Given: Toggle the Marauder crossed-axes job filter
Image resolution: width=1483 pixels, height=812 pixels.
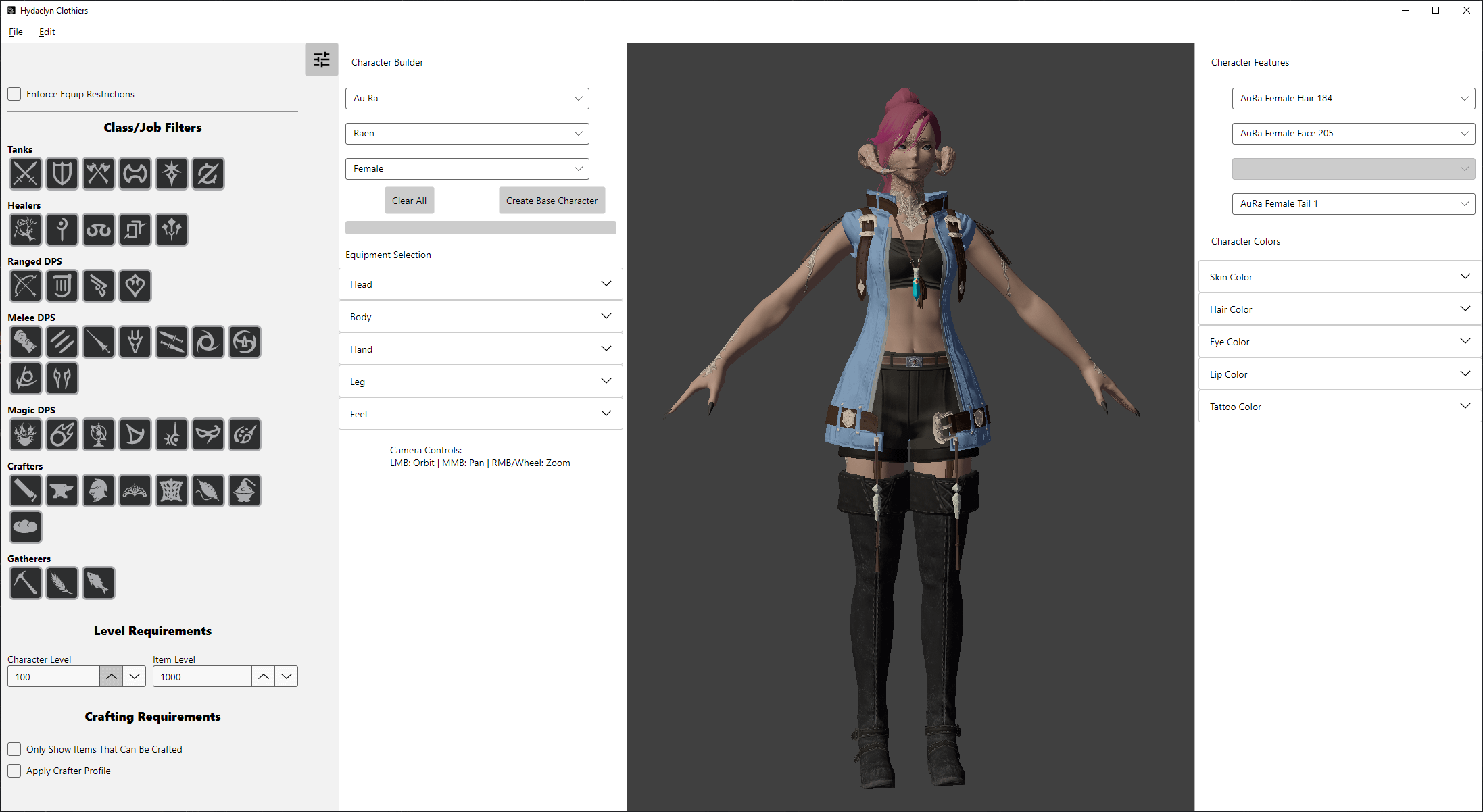Looking at the screenshot, I should (x=99, y=174).
